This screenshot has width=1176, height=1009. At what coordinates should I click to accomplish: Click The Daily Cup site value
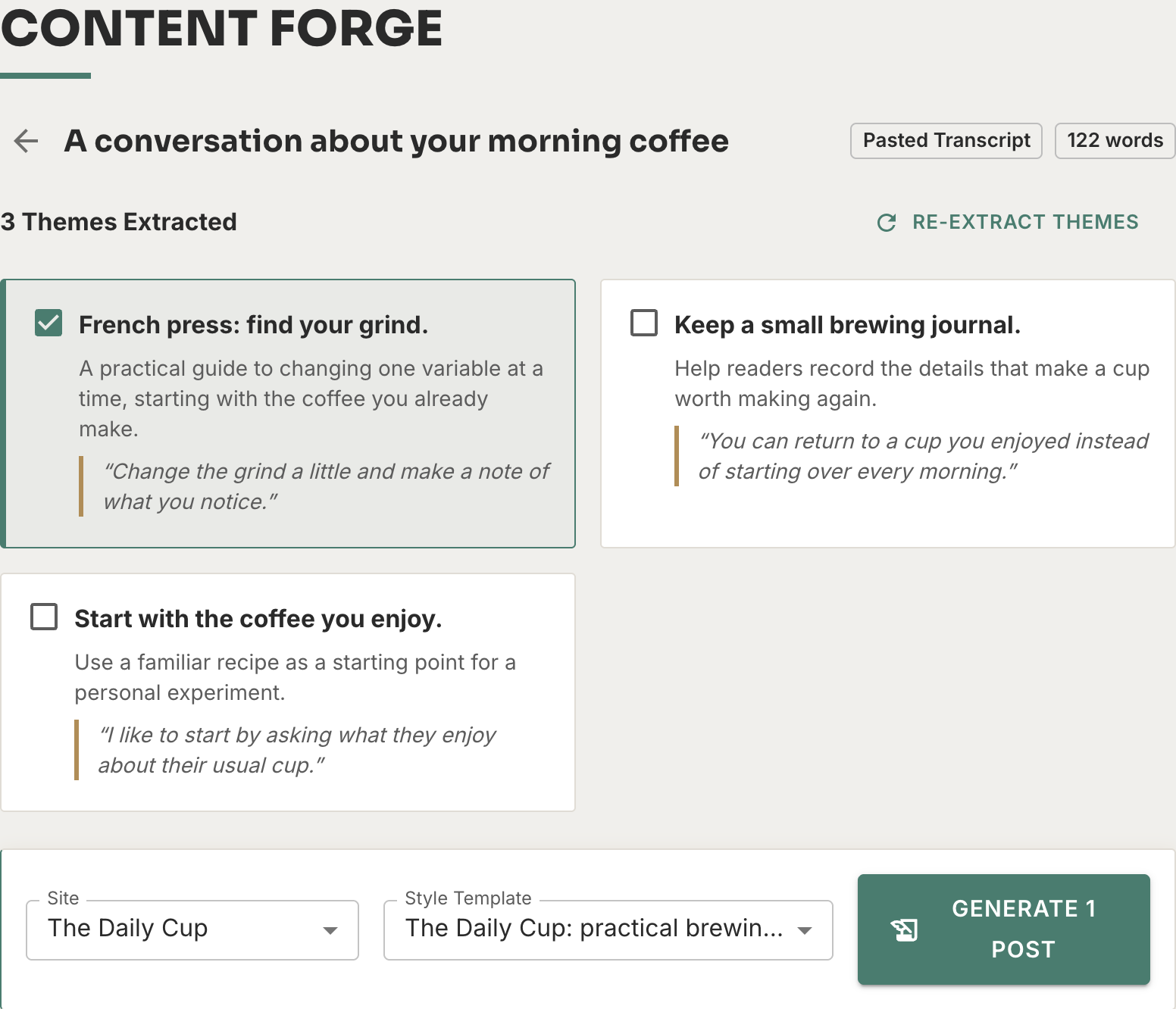point(128,928)
